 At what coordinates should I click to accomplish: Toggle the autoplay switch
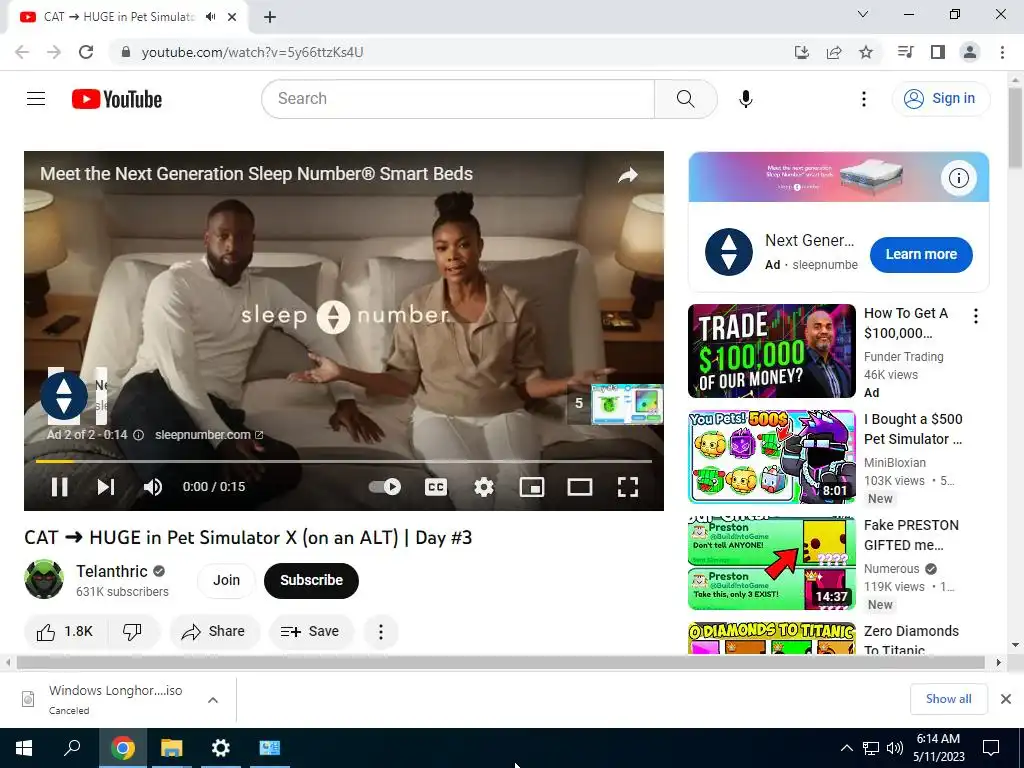pyautogui.click(x=385, y=487)
